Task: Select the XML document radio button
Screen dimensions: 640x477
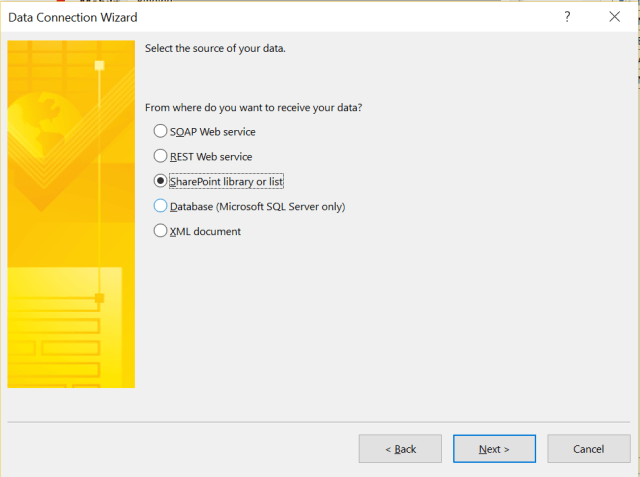Action: coord(161,231)
